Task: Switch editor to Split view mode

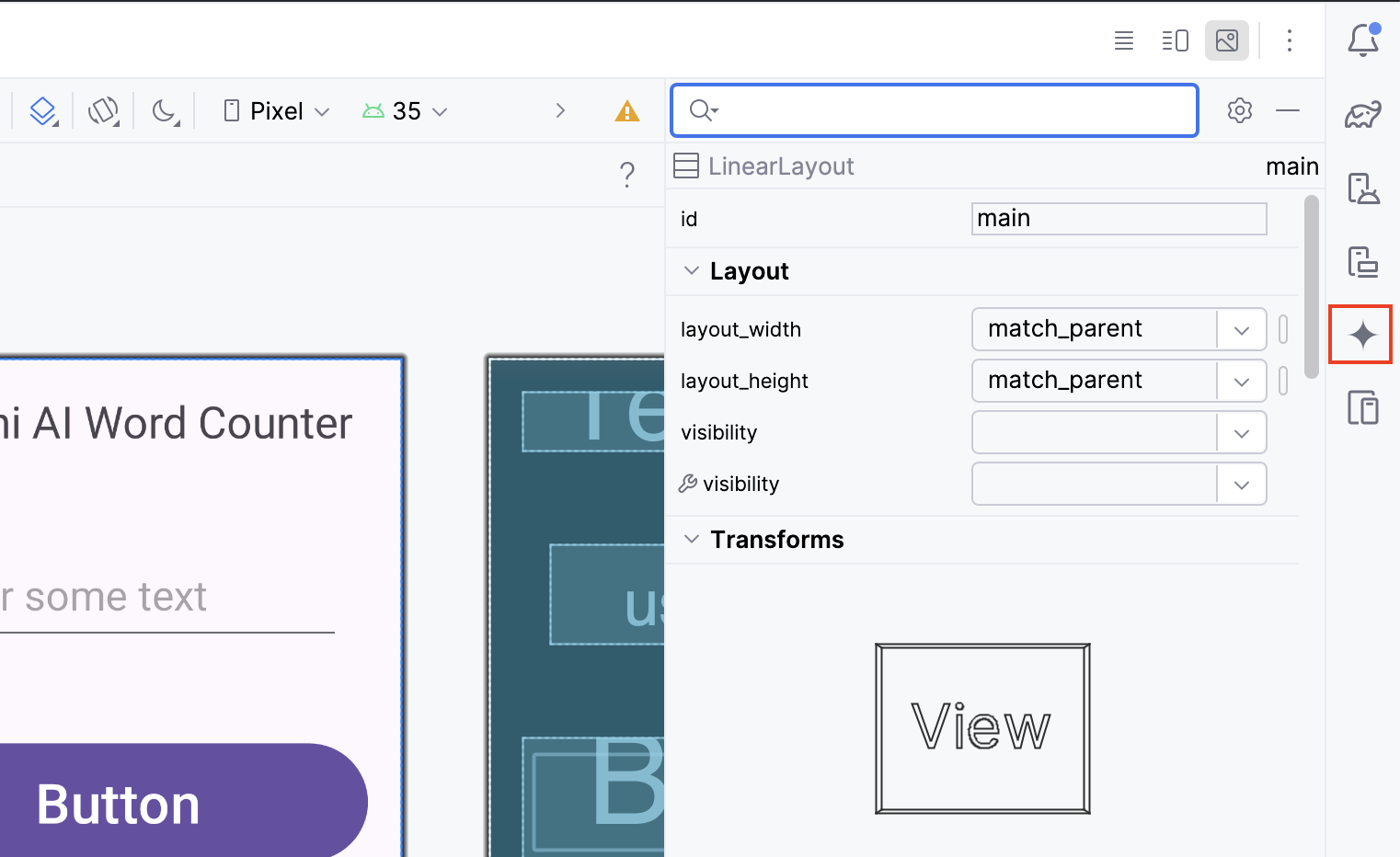Action: pyautogui.click(x=1175, y=40)
